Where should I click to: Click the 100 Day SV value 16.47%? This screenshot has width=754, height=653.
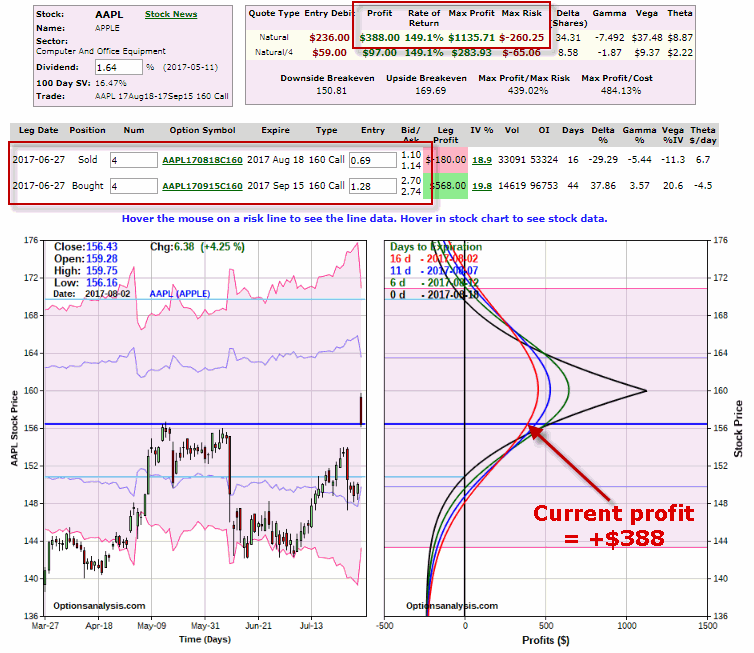point(111,83)
